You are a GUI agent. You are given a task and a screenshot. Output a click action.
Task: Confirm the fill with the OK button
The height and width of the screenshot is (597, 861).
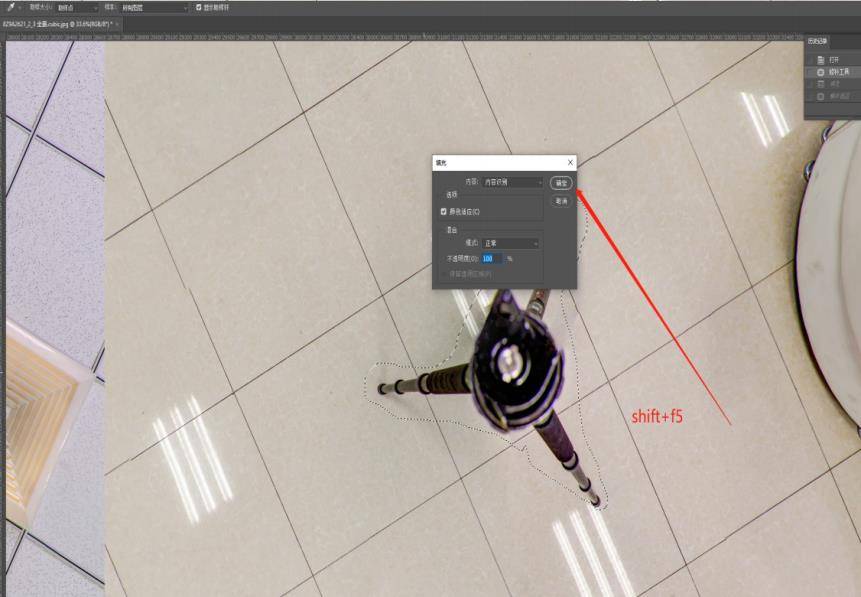560,183
